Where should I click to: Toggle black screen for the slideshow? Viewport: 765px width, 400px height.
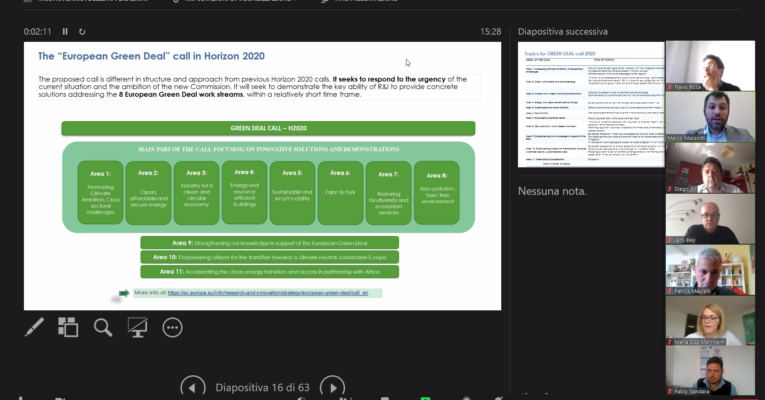(x=137, y=327)
